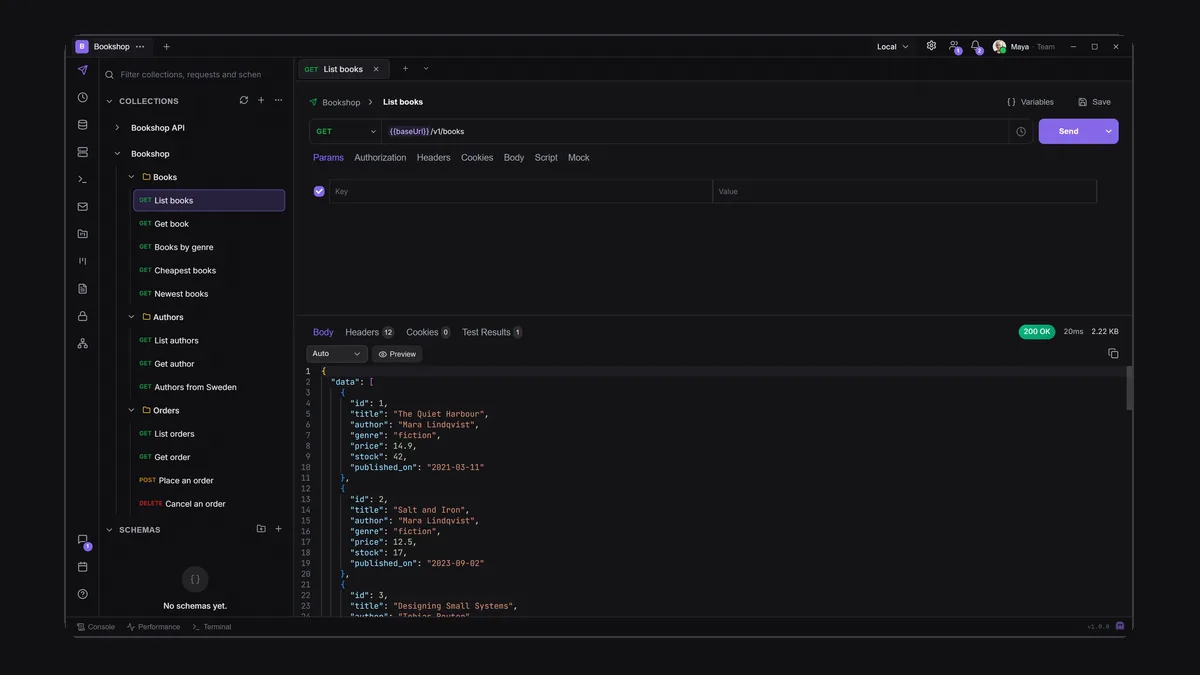Open the Mock tab

[579, 158]
